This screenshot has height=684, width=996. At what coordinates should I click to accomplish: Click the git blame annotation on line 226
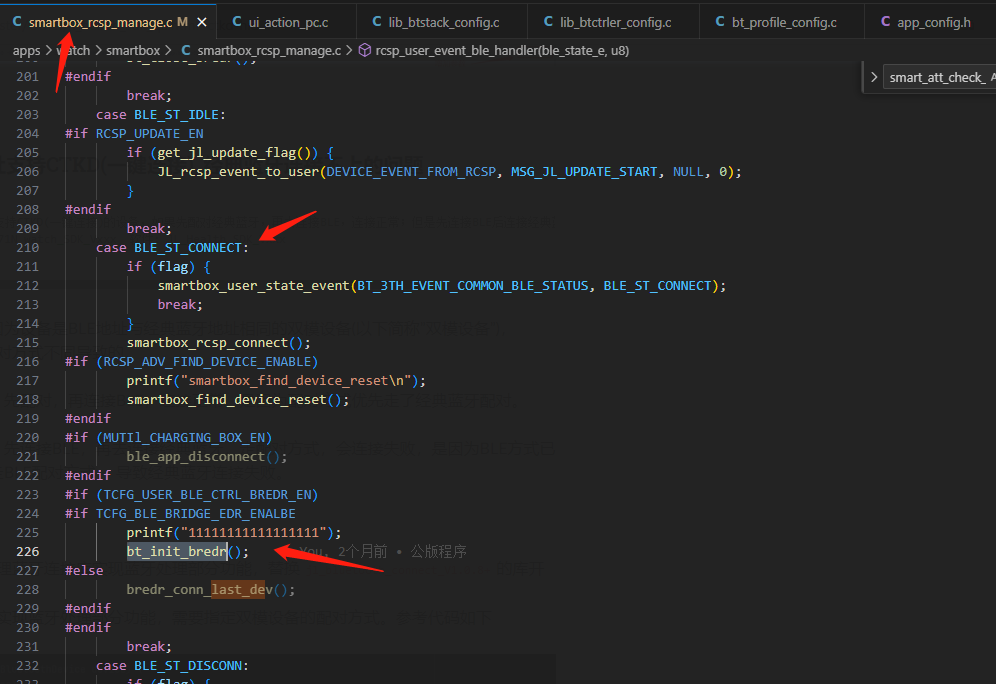pos(383,552)
